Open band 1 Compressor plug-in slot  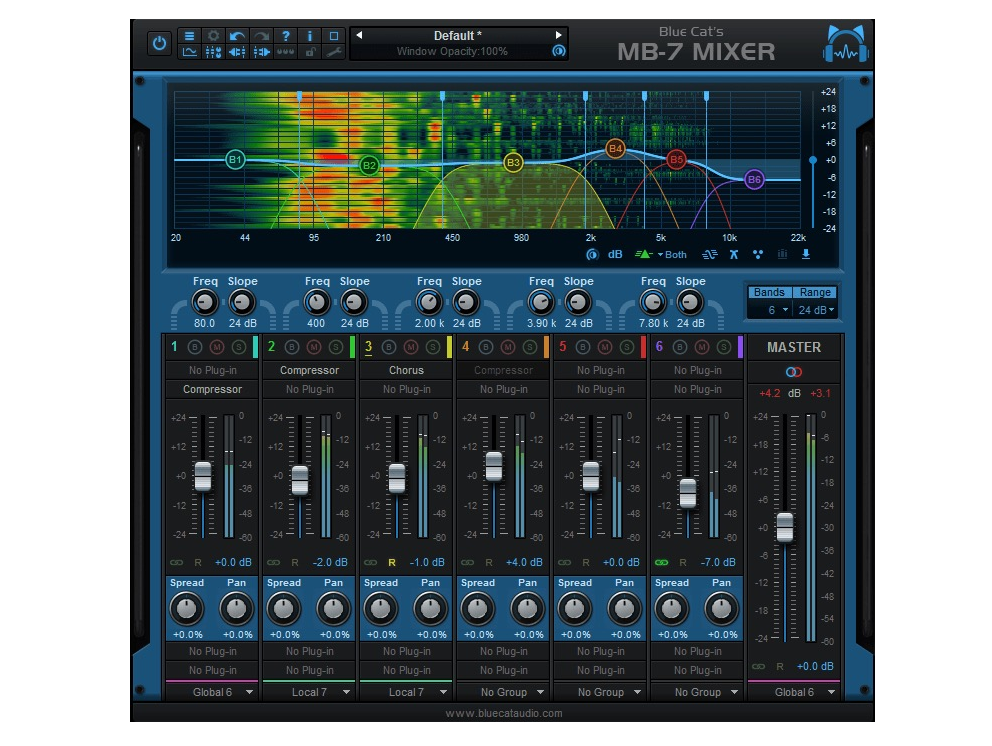pos(213,389)
